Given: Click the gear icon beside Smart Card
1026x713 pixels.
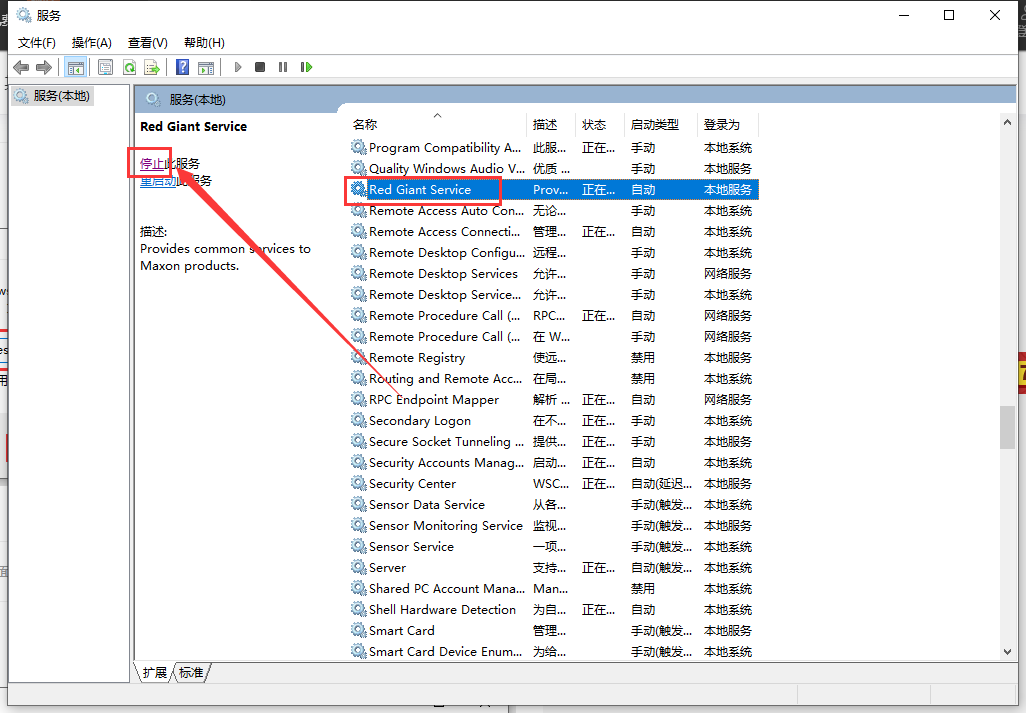Looking at the screenshot, I should (x=358, y=630).
